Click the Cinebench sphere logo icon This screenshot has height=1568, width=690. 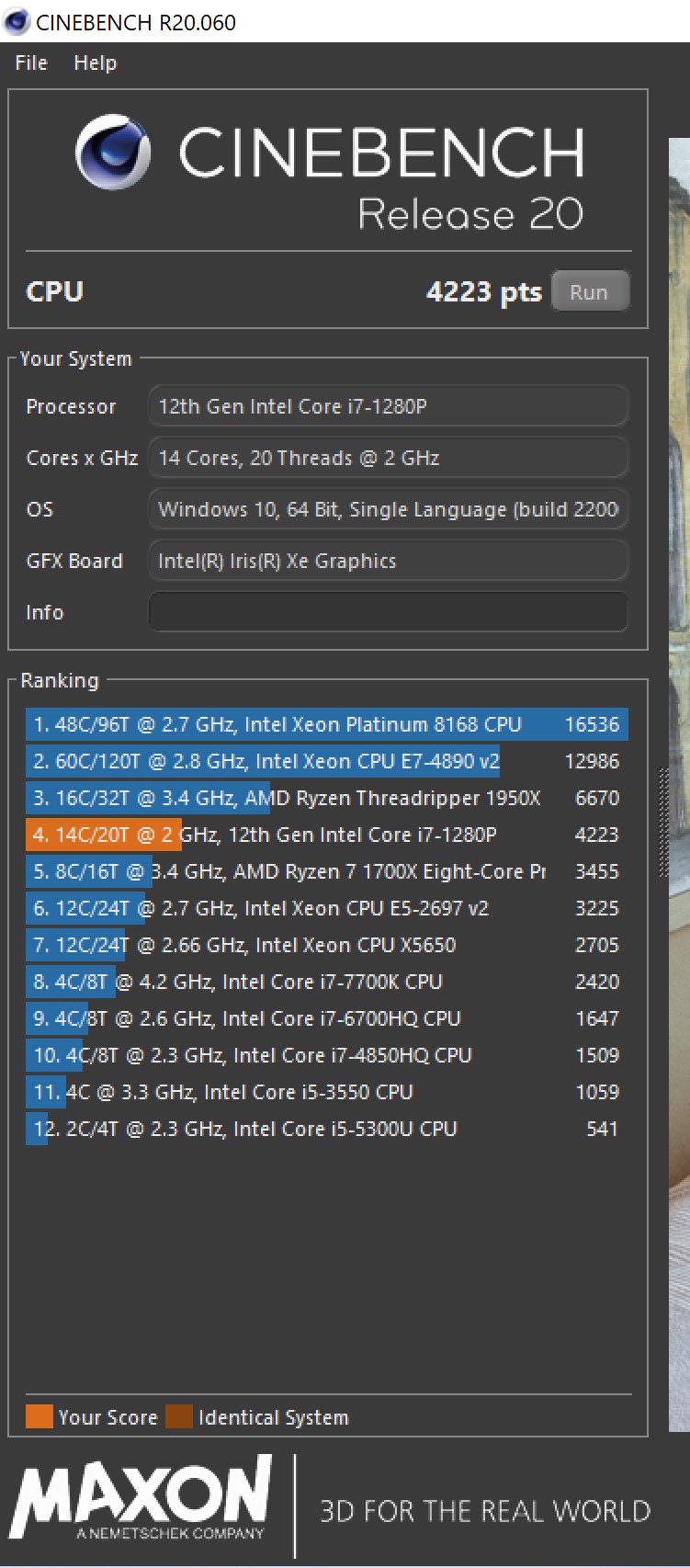click(114, 153)
